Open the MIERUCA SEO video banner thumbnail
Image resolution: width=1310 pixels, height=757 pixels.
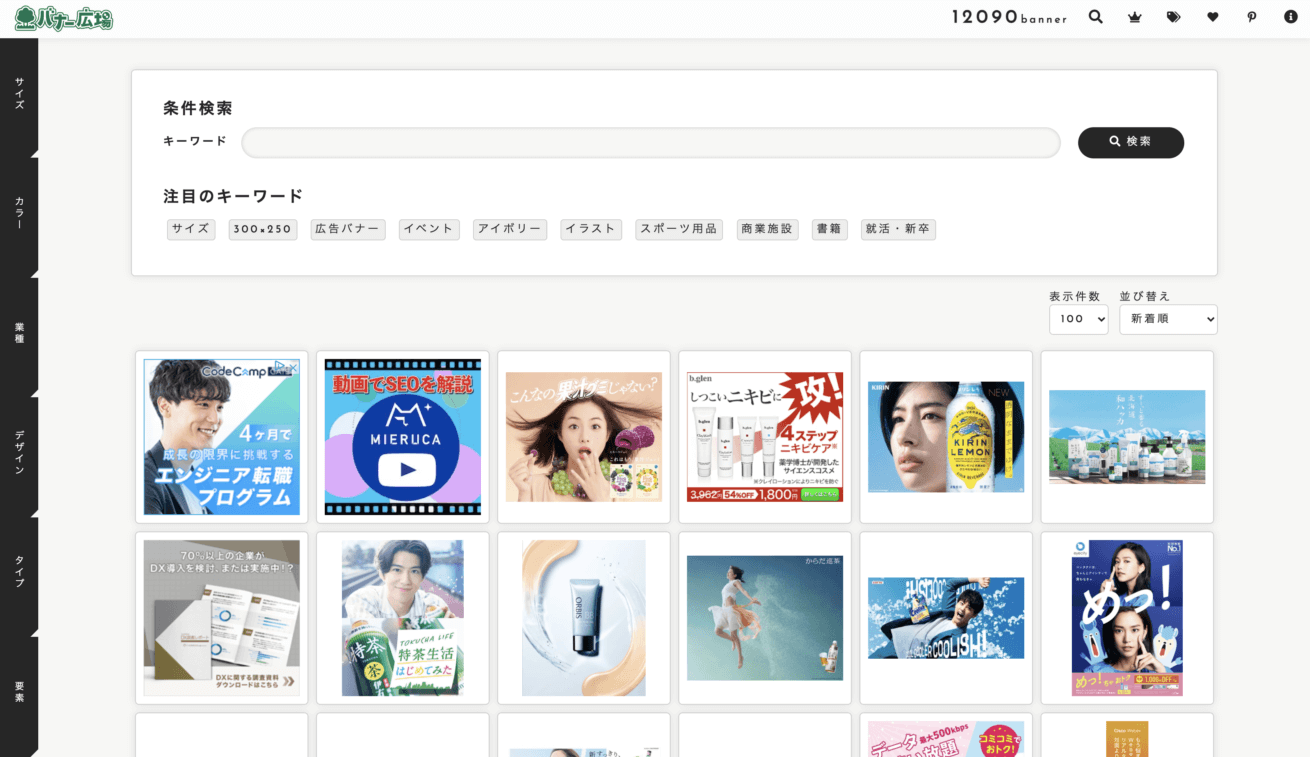[x=403, y=437]
